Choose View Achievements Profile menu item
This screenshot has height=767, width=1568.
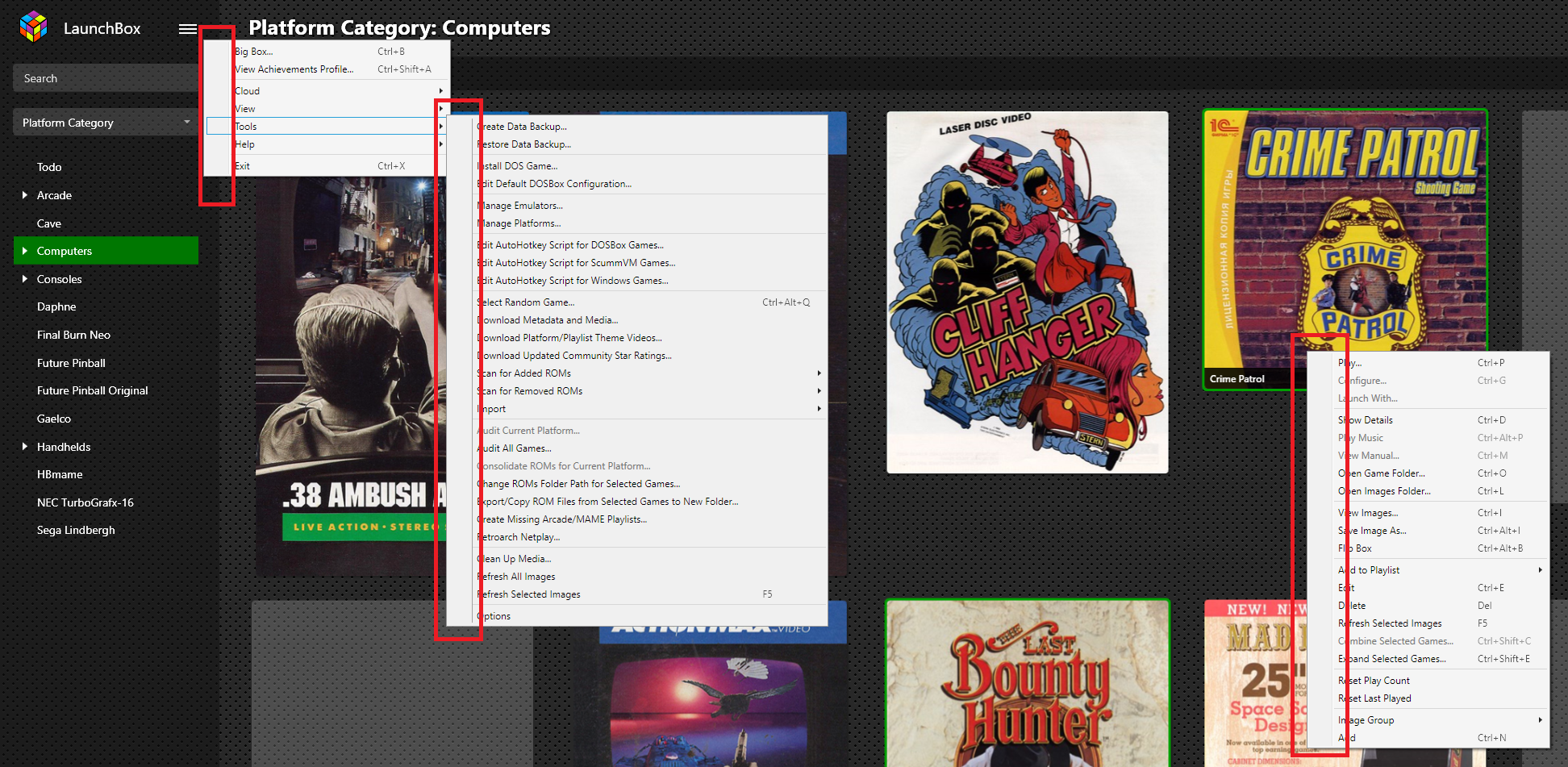[x=327, y=69]
